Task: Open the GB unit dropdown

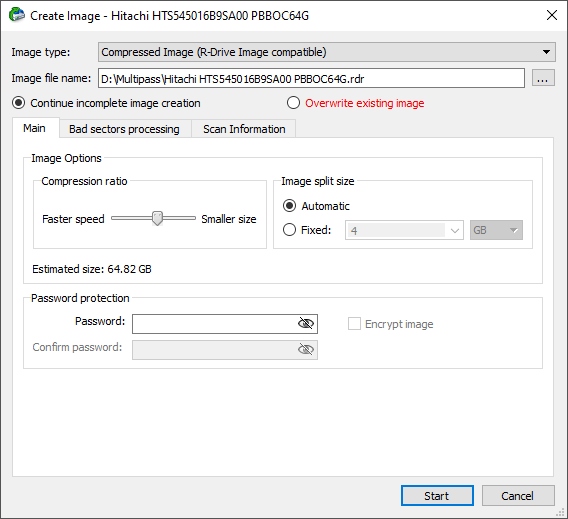Action: coord(496,230)
